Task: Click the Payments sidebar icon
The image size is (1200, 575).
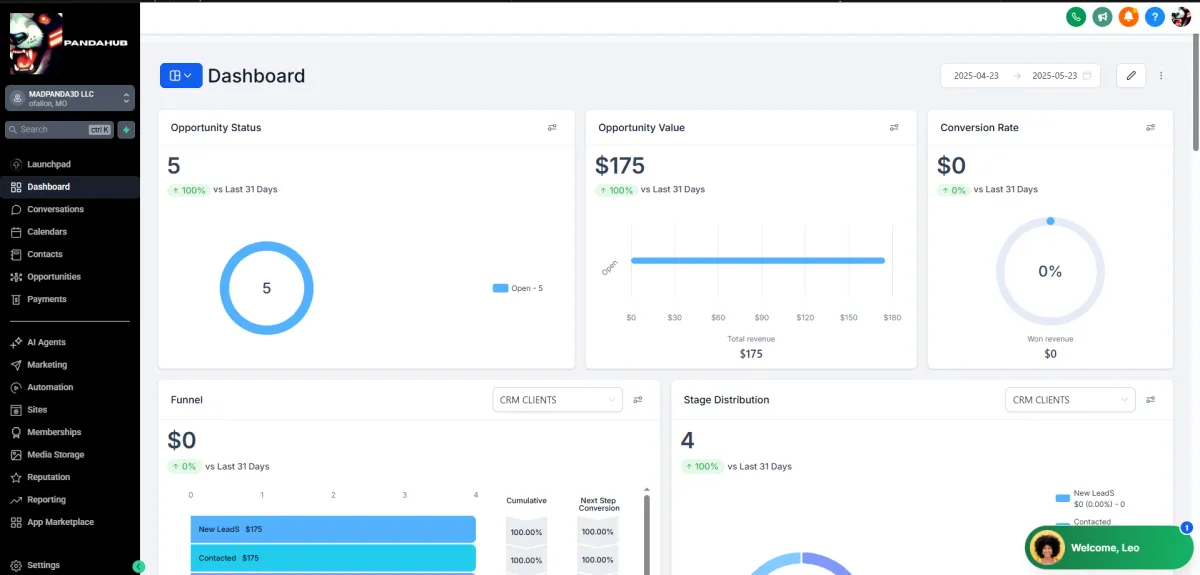Action: pyautogui.click(x=16, y=299)
